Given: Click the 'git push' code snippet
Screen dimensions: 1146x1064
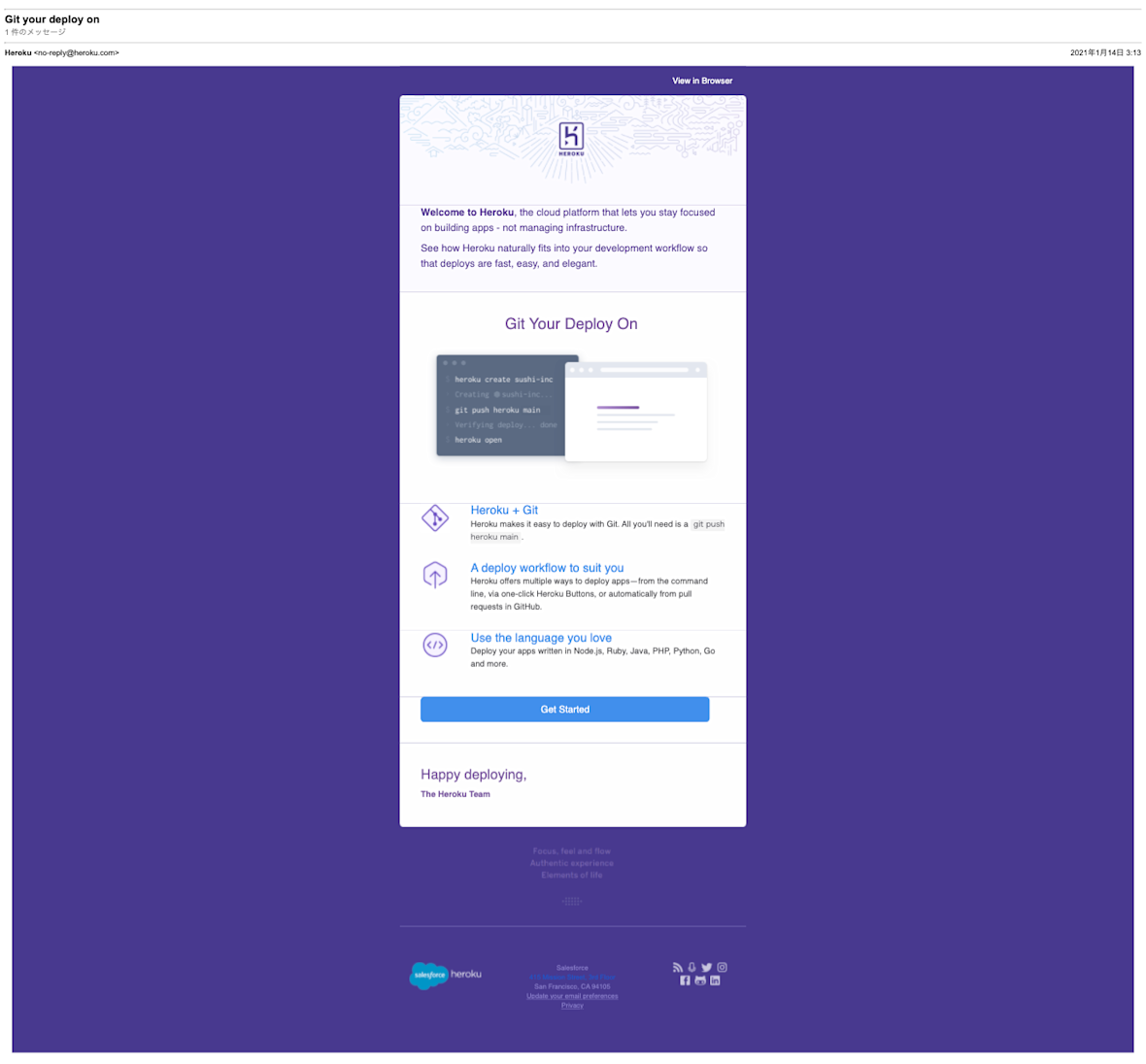Looking at the screenshot, I should coord(708,524).
